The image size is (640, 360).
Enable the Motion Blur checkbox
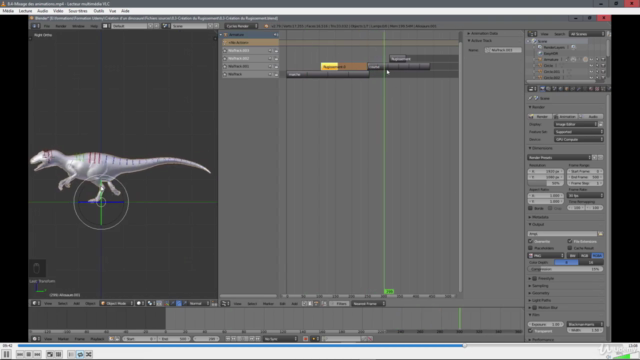535,308
